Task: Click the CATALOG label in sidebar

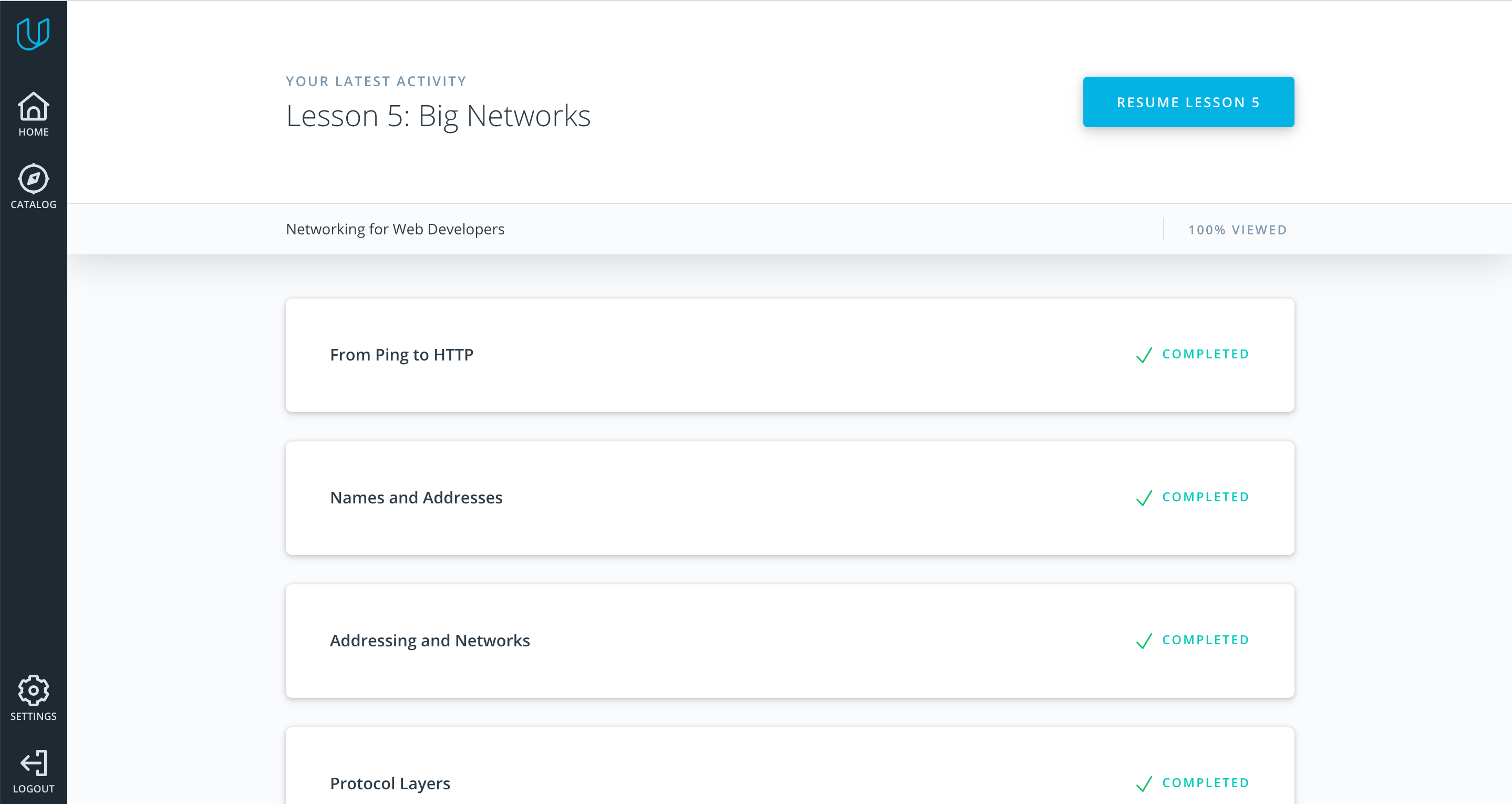Action: click(34, 204)
